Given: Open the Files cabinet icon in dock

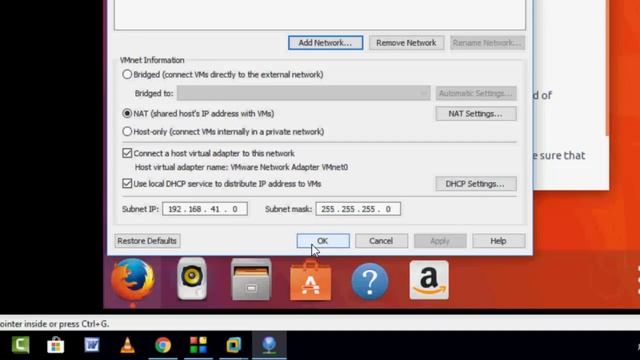Looking at the screenshot, I should (x=251, y=280).
